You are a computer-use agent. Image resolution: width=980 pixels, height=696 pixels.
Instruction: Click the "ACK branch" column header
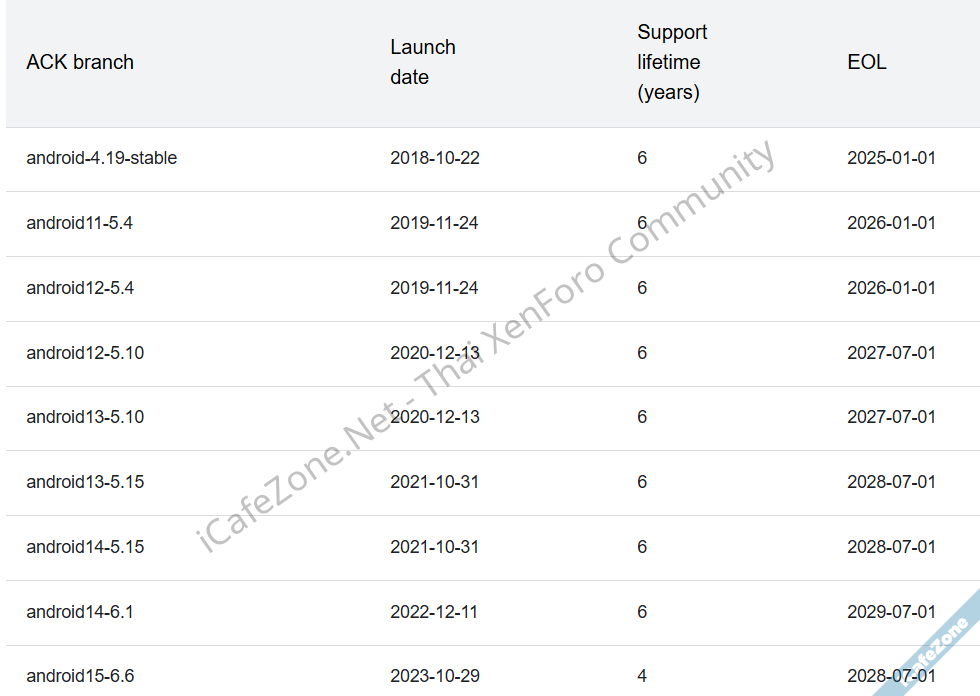click(x=80, y=62)
